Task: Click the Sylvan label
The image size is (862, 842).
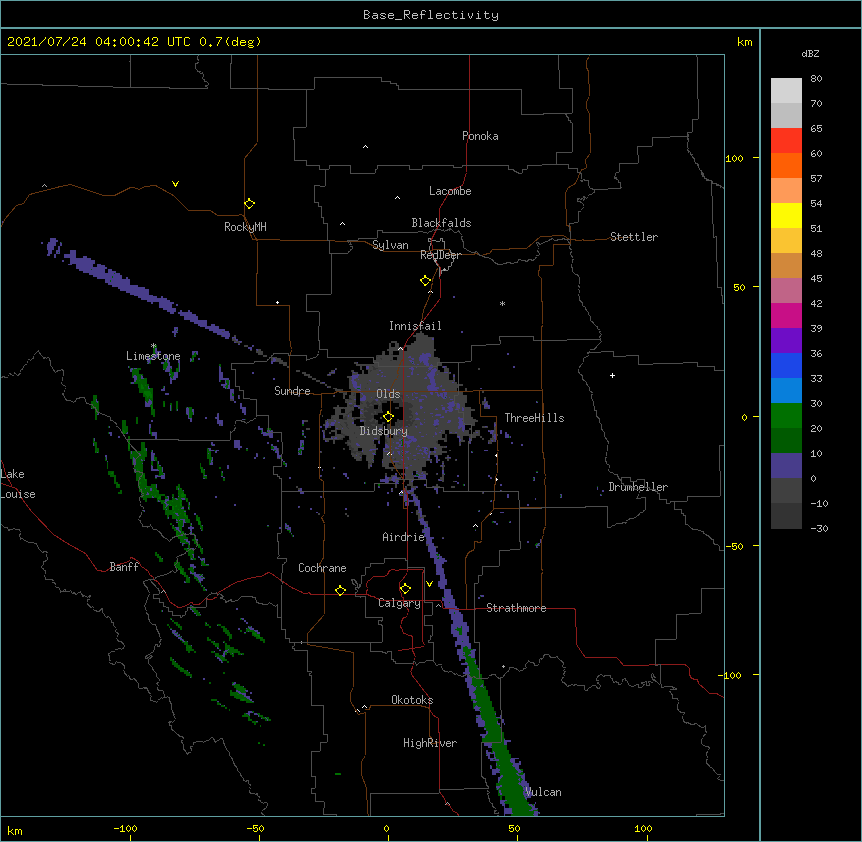Action: click(x=390, y=245)
